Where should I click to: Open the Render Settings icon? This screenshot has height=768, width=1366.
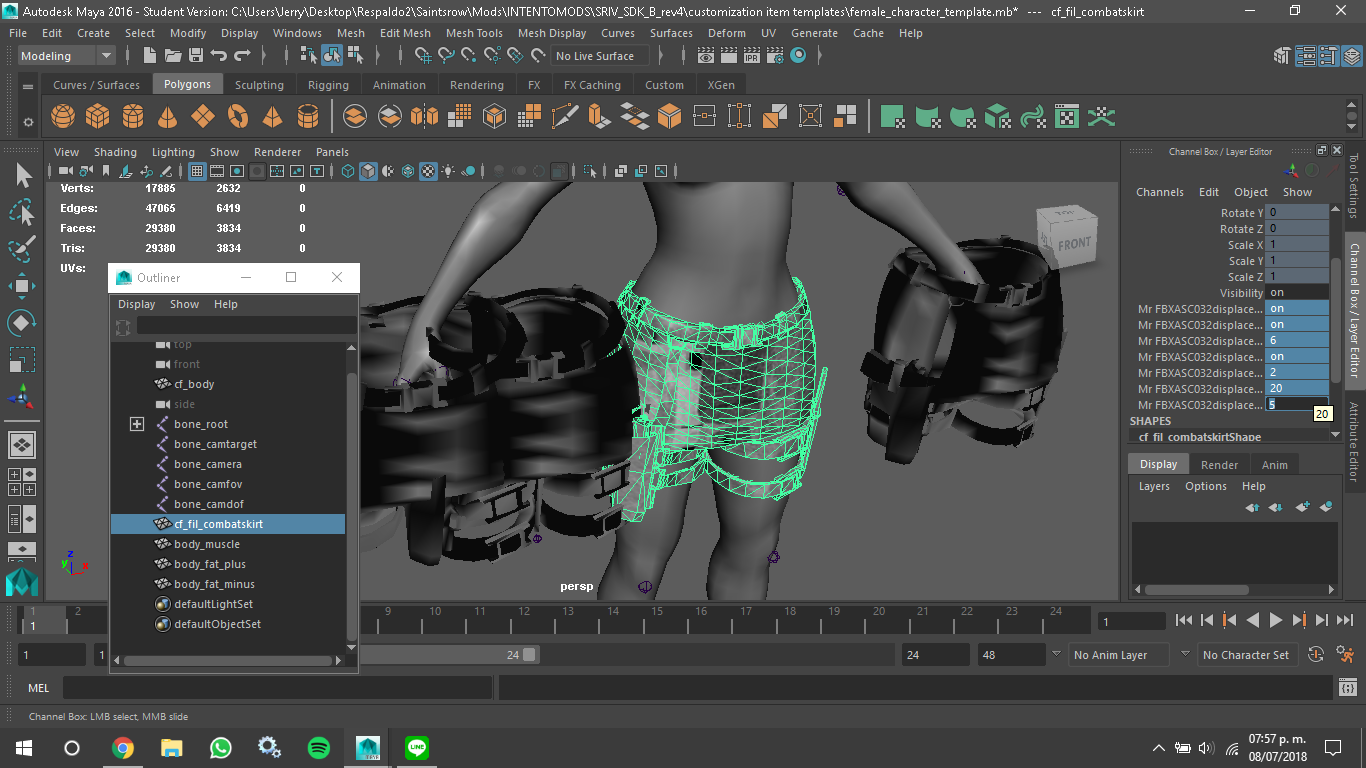coord(775,56)
